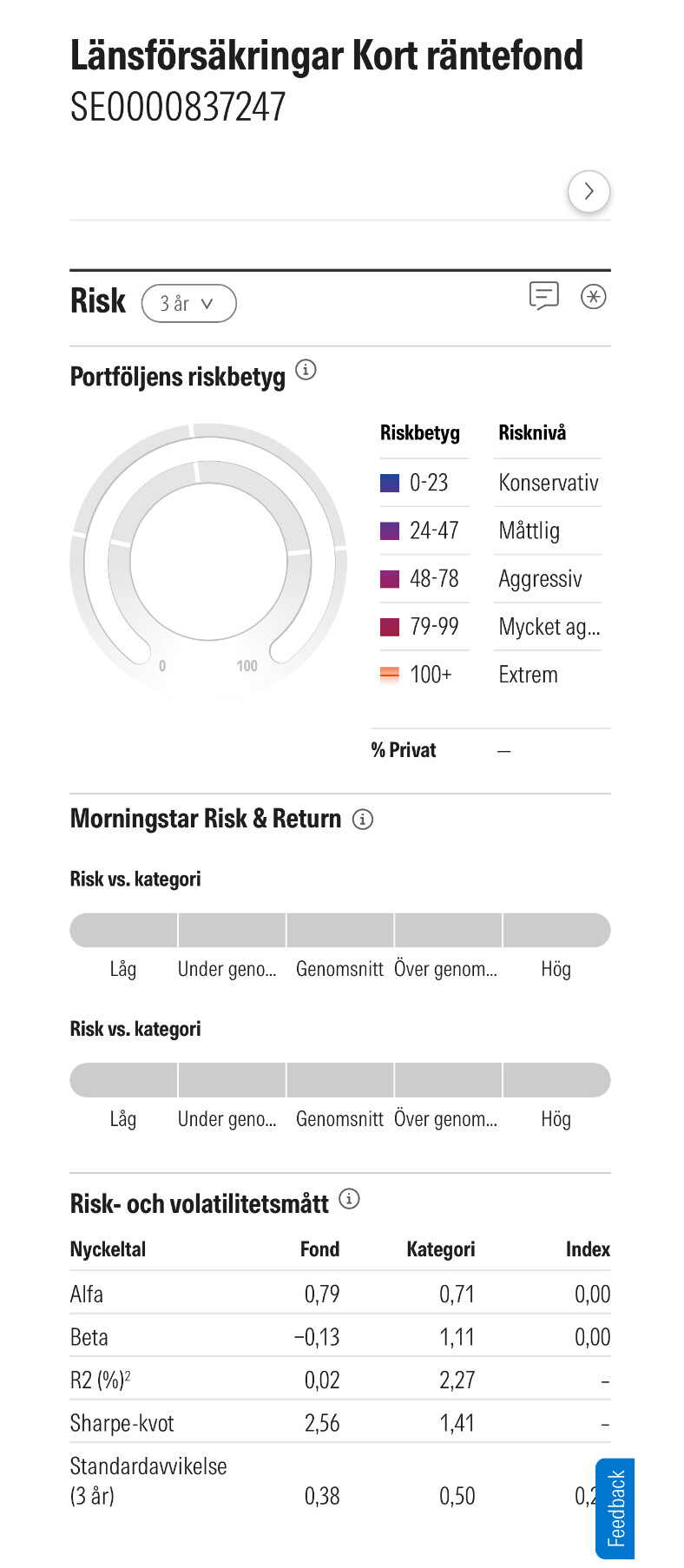Click the asterisk circle icon beside Risk
Viewport: 684px width, 1568px height.
593,296
